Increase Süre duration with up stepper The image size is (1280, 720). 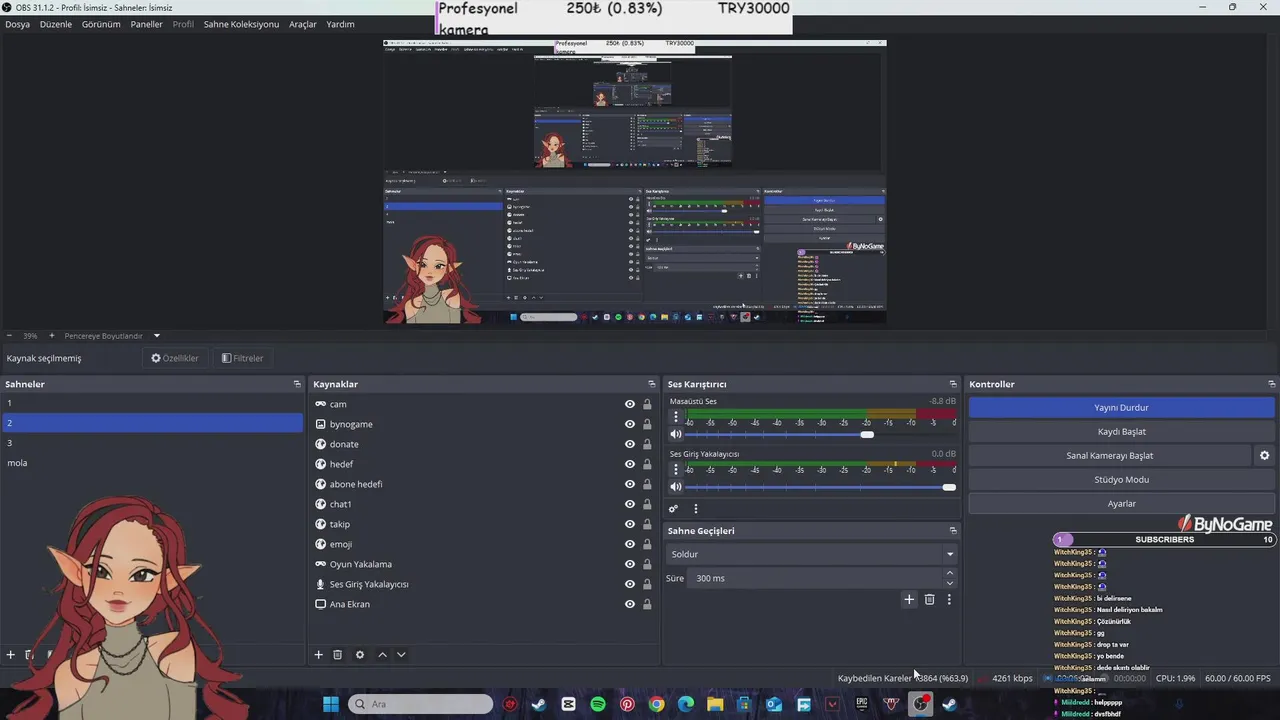[950, 573]
